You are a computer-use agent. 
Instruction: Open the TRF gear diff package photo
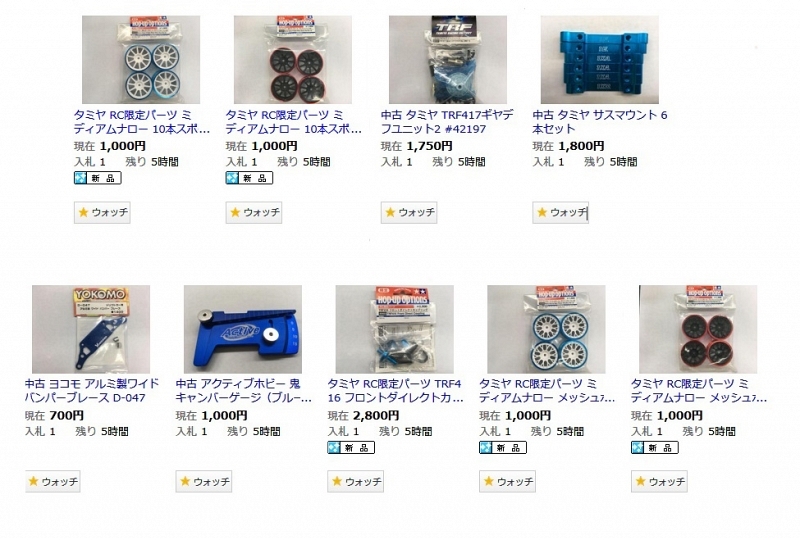point(448,60)
